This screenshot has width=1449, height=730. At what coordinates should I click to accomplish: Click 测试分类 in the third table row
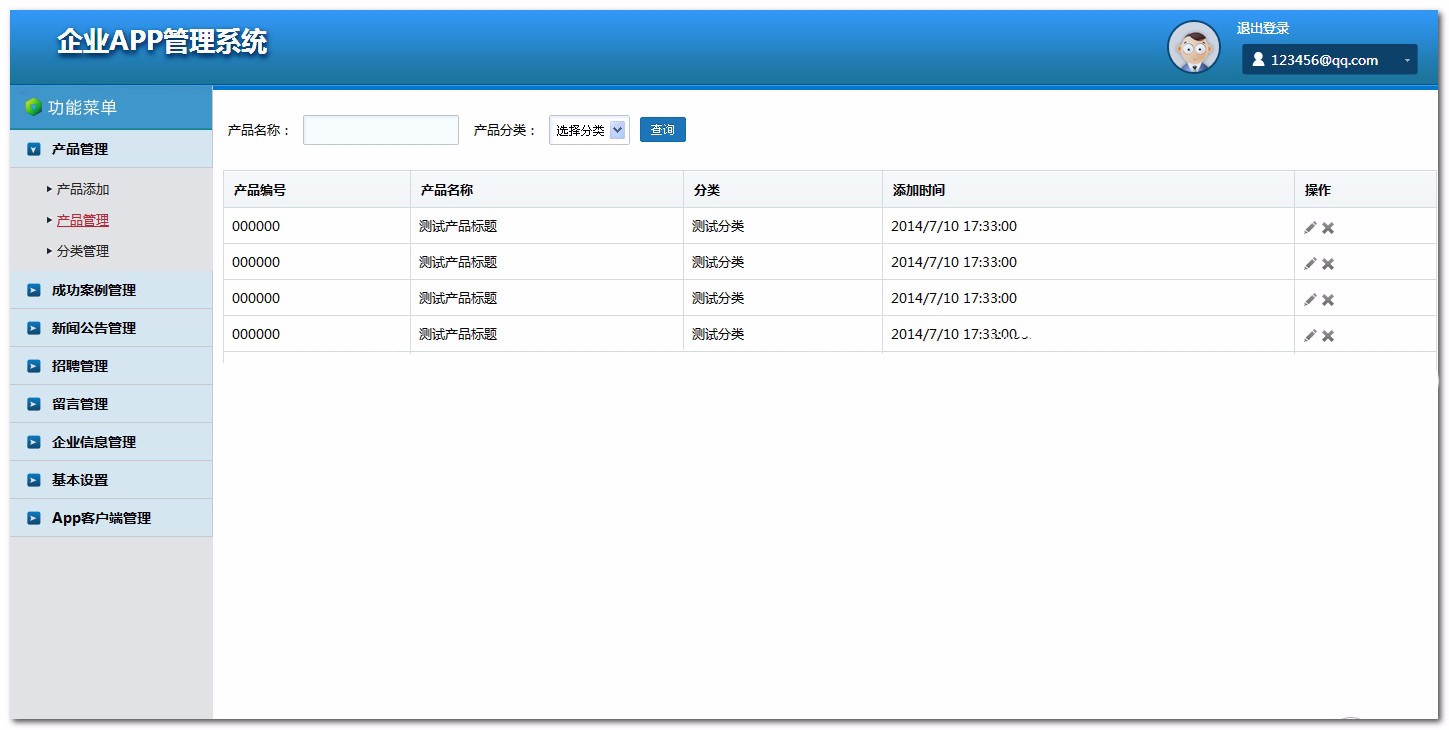pyautogui.click(x=718, y=298)
